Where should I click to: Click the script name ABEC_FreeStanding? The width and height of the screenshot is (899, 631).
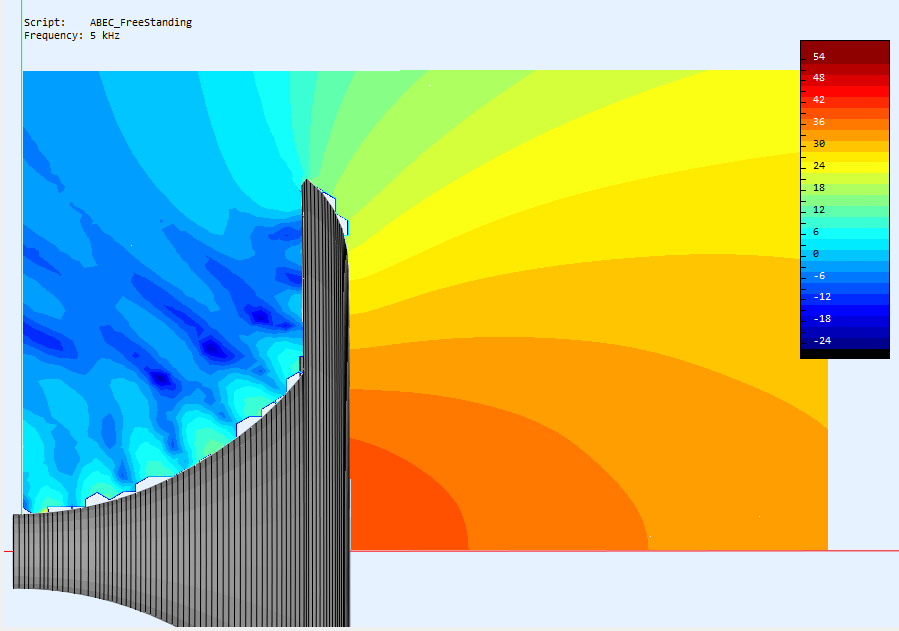tap(140, 22)
